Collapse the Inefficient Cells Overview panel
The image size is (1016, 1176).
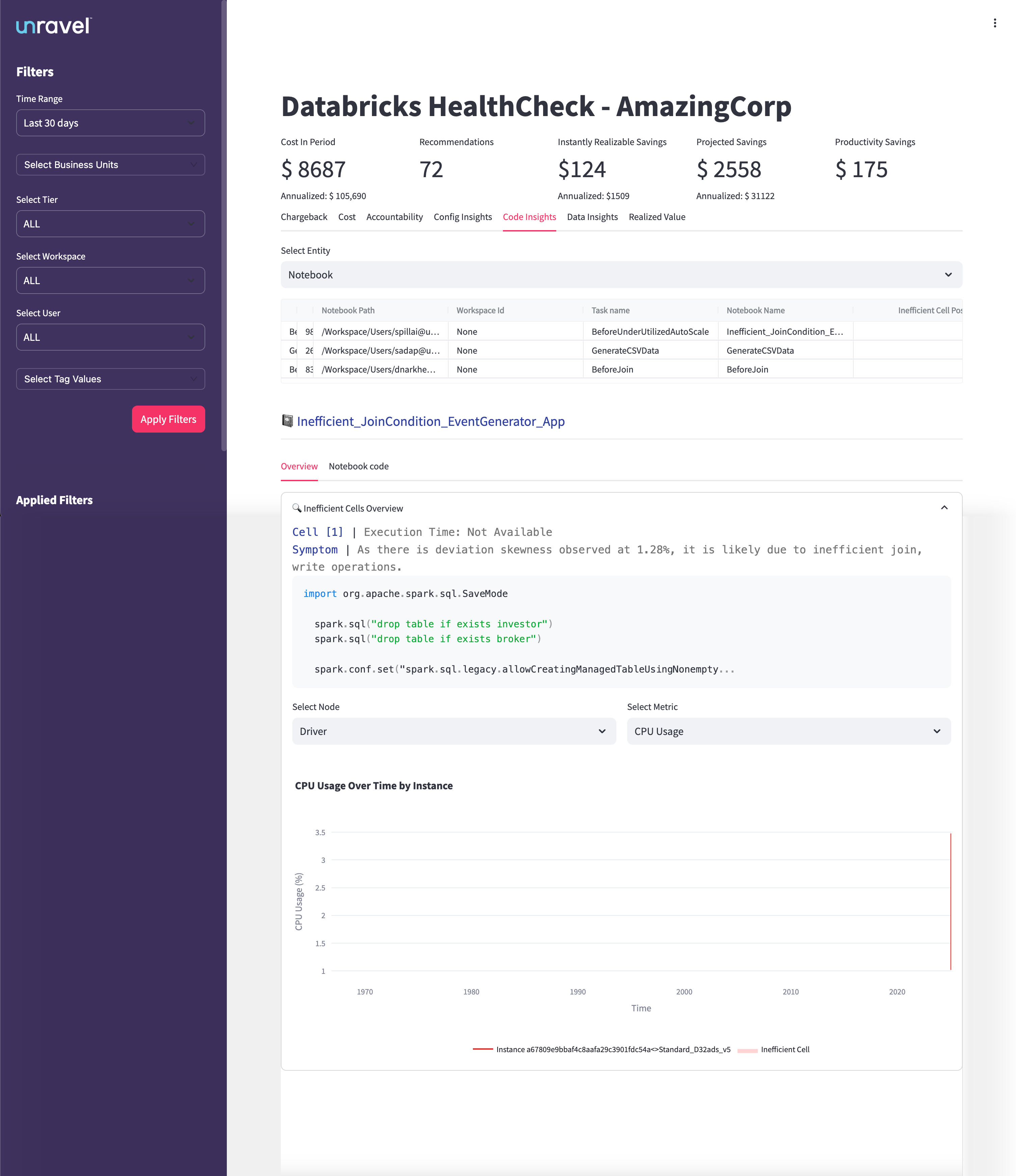coord(944,508)
